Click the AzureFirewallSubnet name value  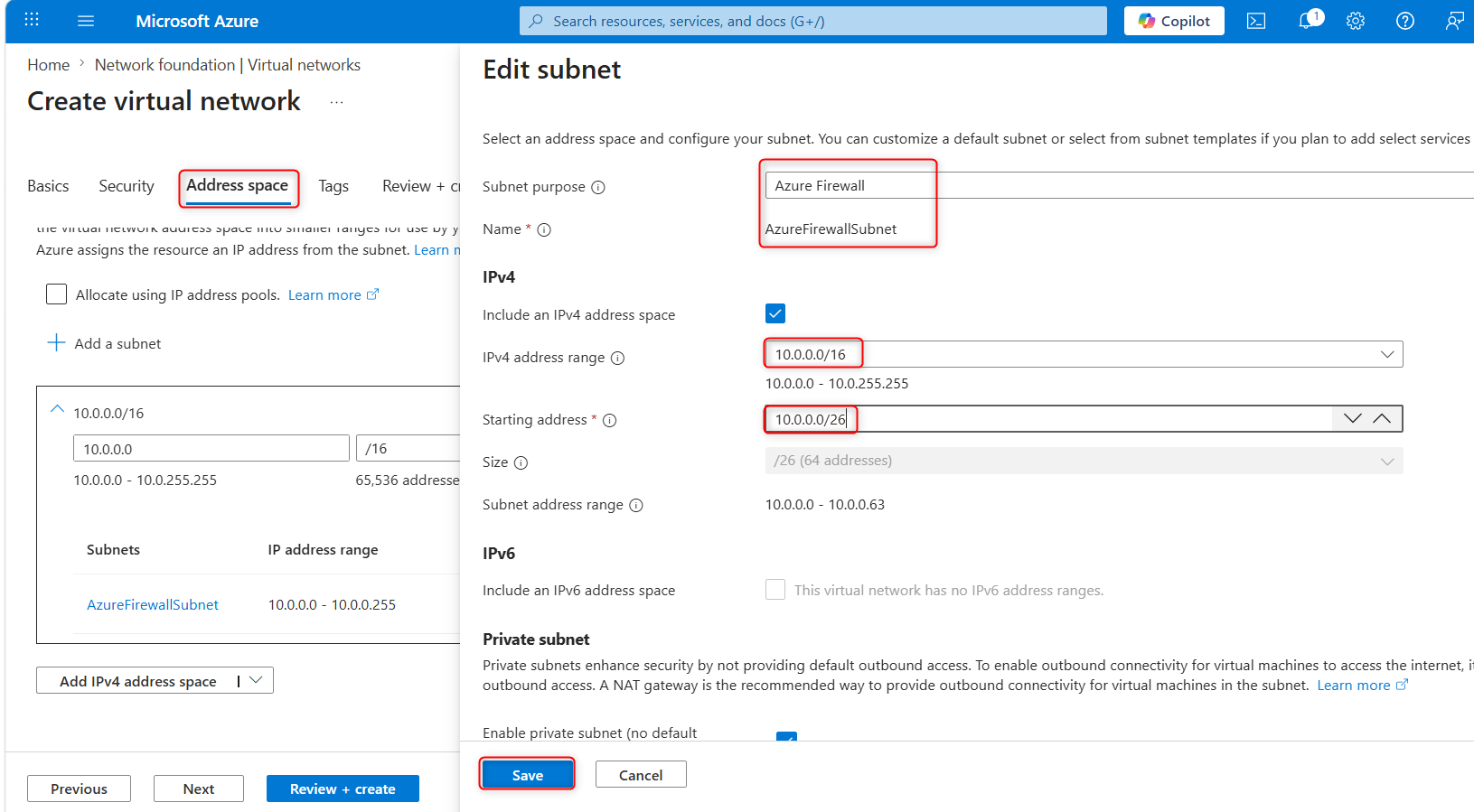[x=831, y=229]
